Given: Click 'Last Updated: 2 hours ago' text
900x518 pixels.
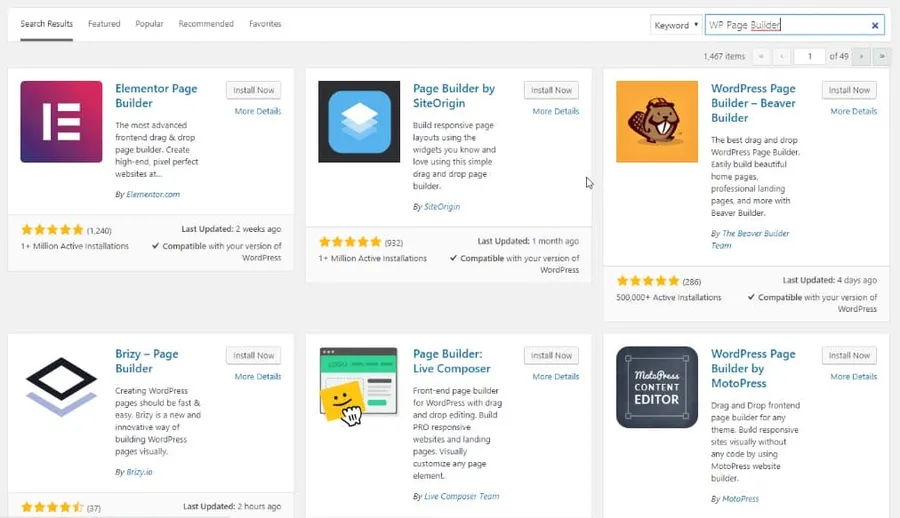Looking at the screenshot, I should [x=232, y=506].
